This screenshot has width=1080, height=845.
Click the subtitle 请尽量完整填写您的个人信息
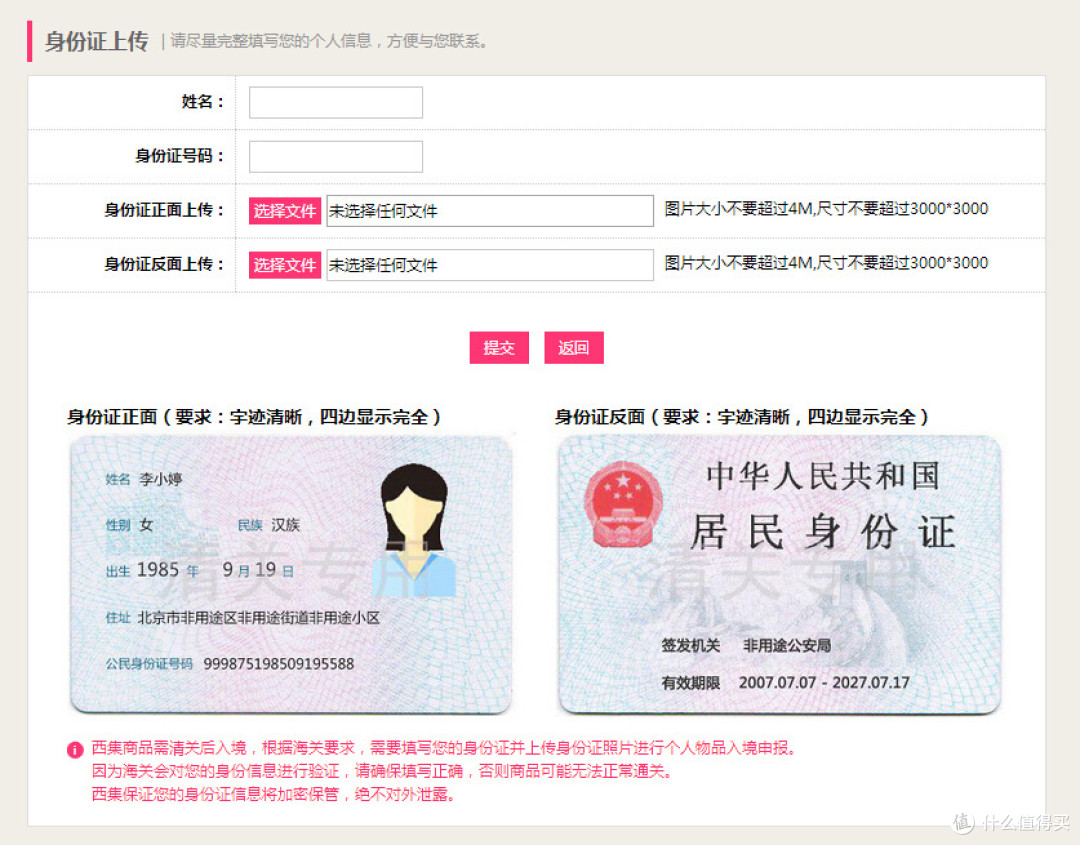pos(329,41)
